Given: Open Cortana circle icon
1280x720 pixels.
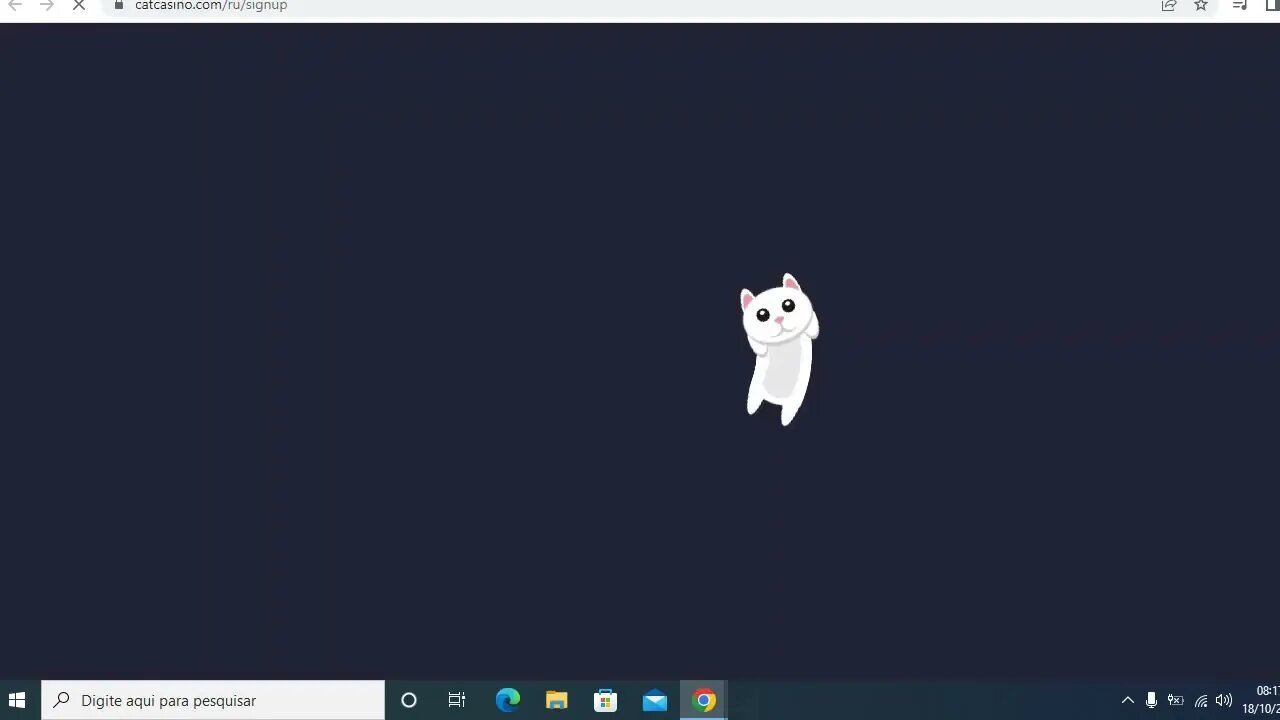Looking at the screenshot, I should tap(408, 700).
